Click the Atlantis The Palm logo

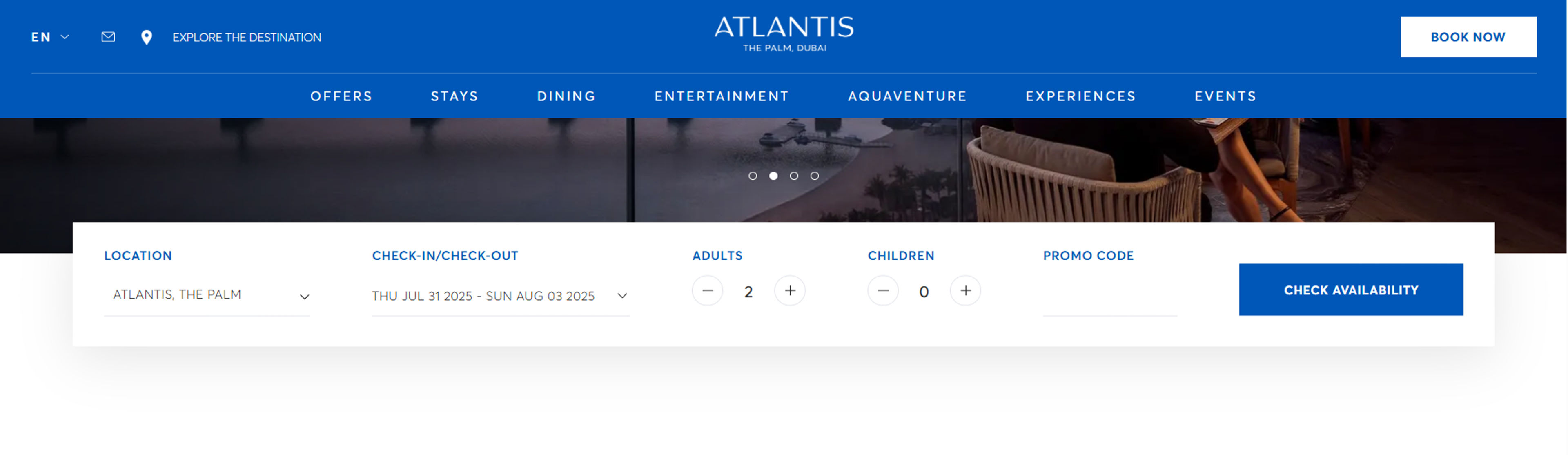(784, 34)
